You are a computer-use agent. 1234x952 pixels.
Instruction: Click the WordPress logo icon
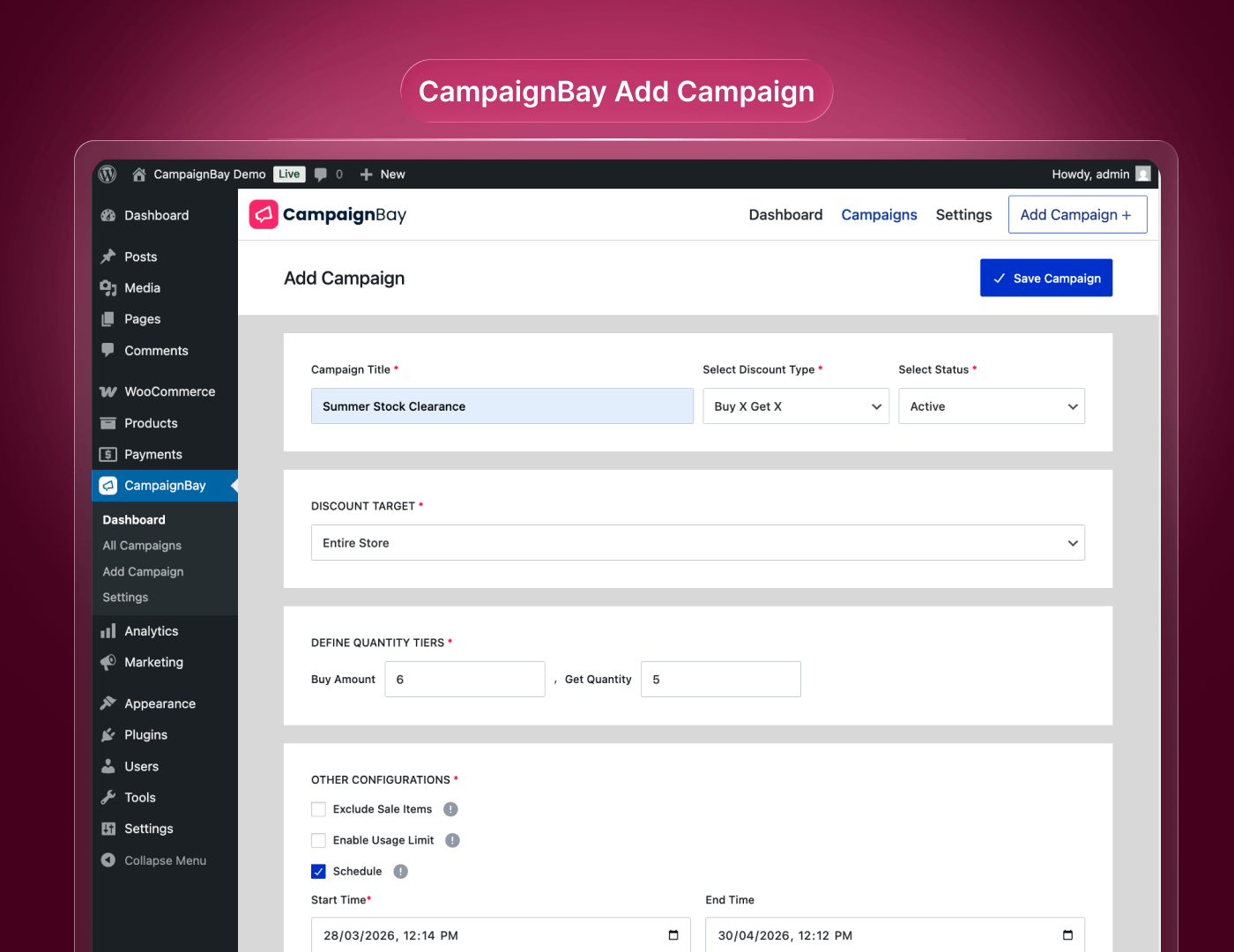(x=108, y=175)
